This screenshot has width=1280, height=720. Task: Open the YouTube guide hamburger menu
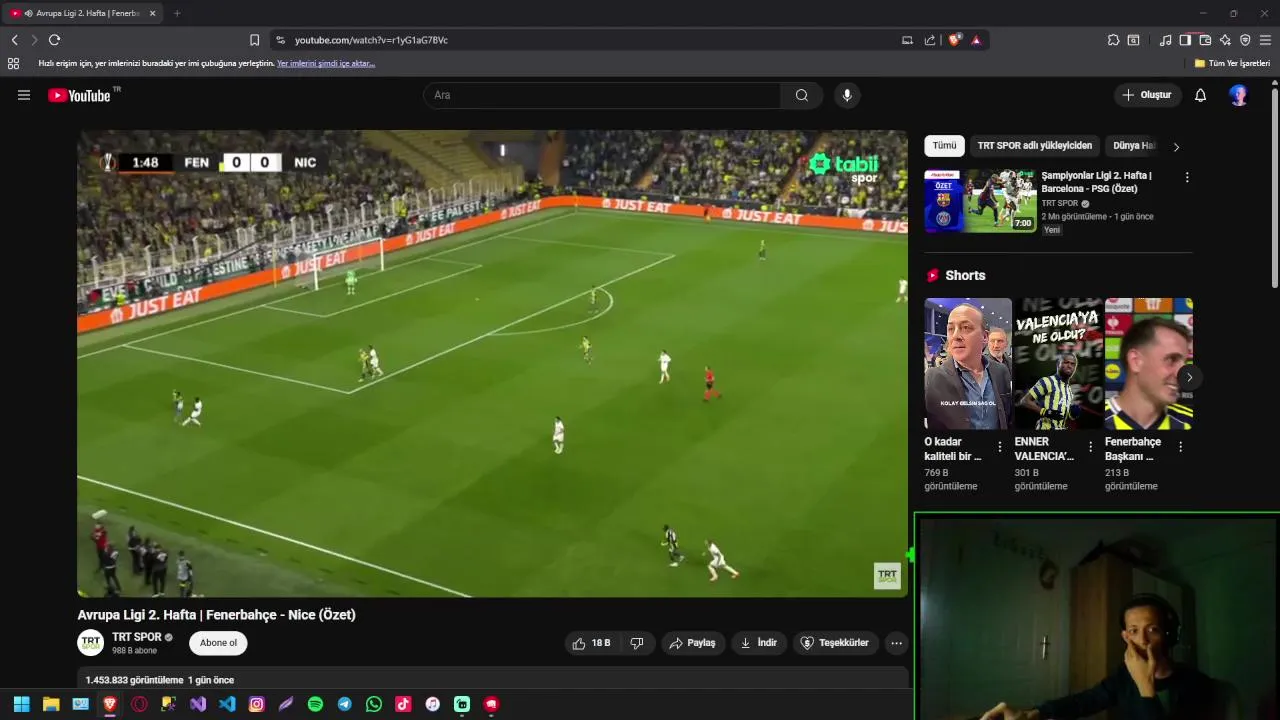(x=24, y=95)
